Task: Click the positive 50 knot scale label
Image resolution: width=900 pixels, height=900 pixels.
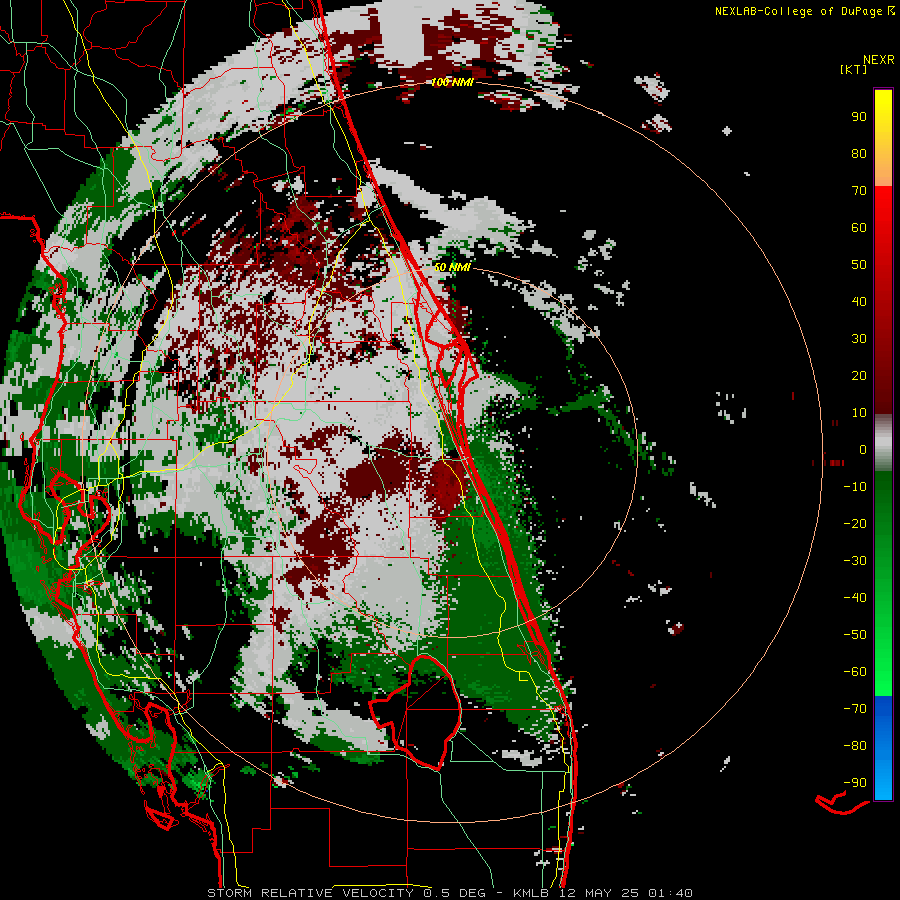Action: click(x=859, y=265)
